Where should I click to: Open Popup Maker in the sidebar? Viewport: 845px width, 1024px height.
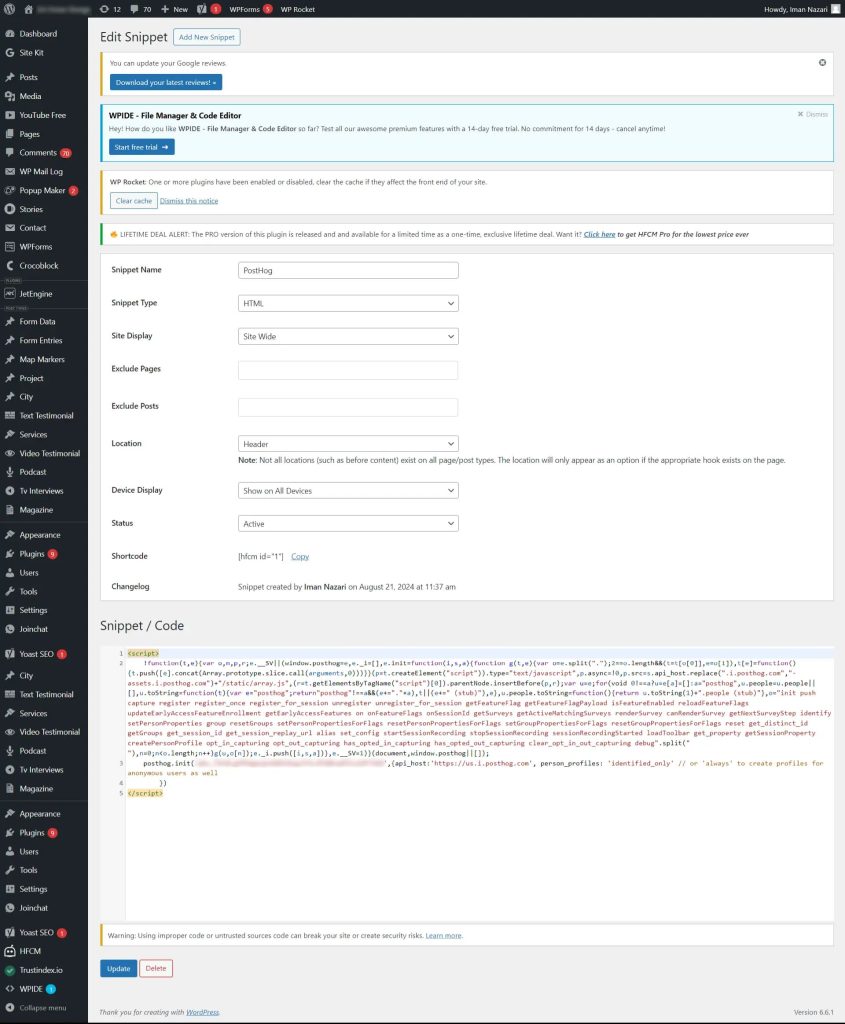pyautogui.click(x=44, y=190)
